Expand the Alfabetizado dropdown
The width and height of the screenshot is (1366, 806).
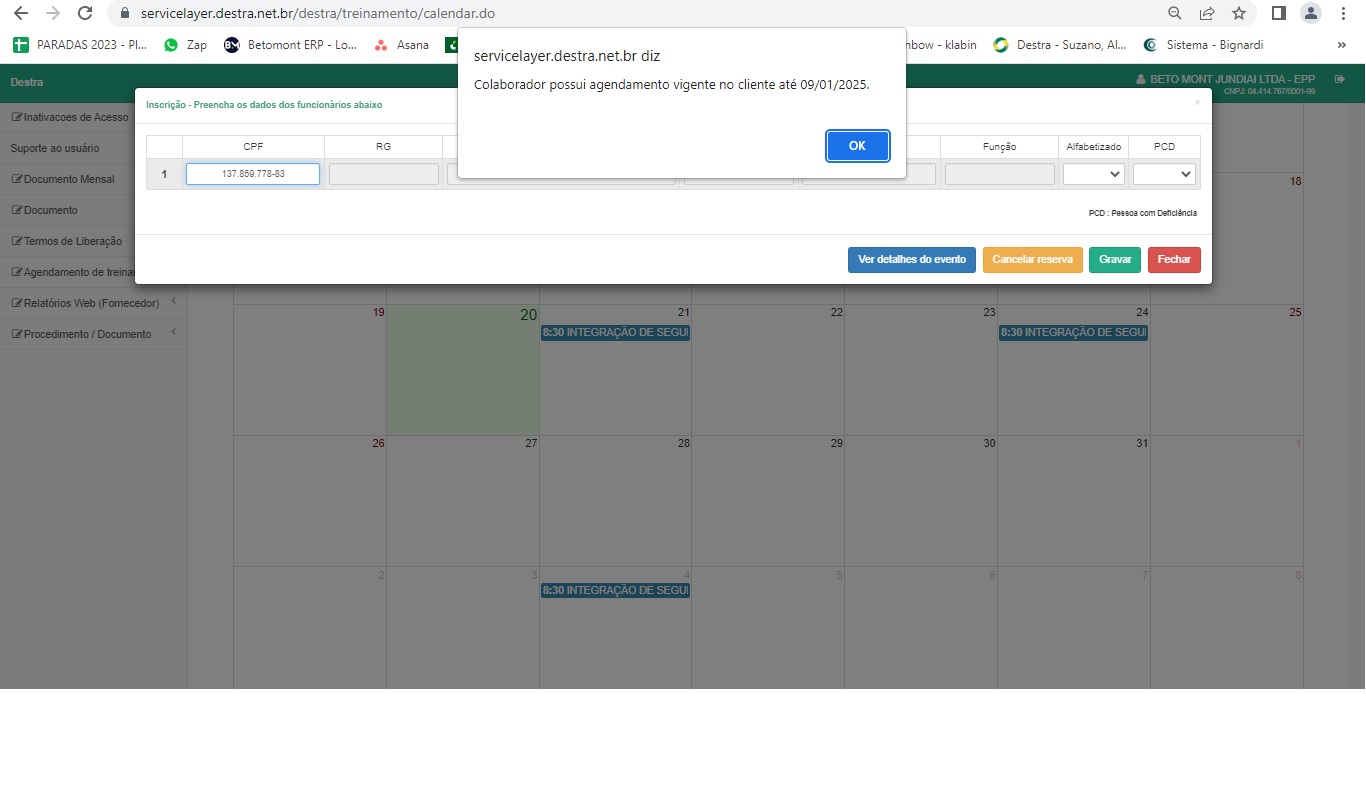pyautogui.click(x=1094, y=174)
